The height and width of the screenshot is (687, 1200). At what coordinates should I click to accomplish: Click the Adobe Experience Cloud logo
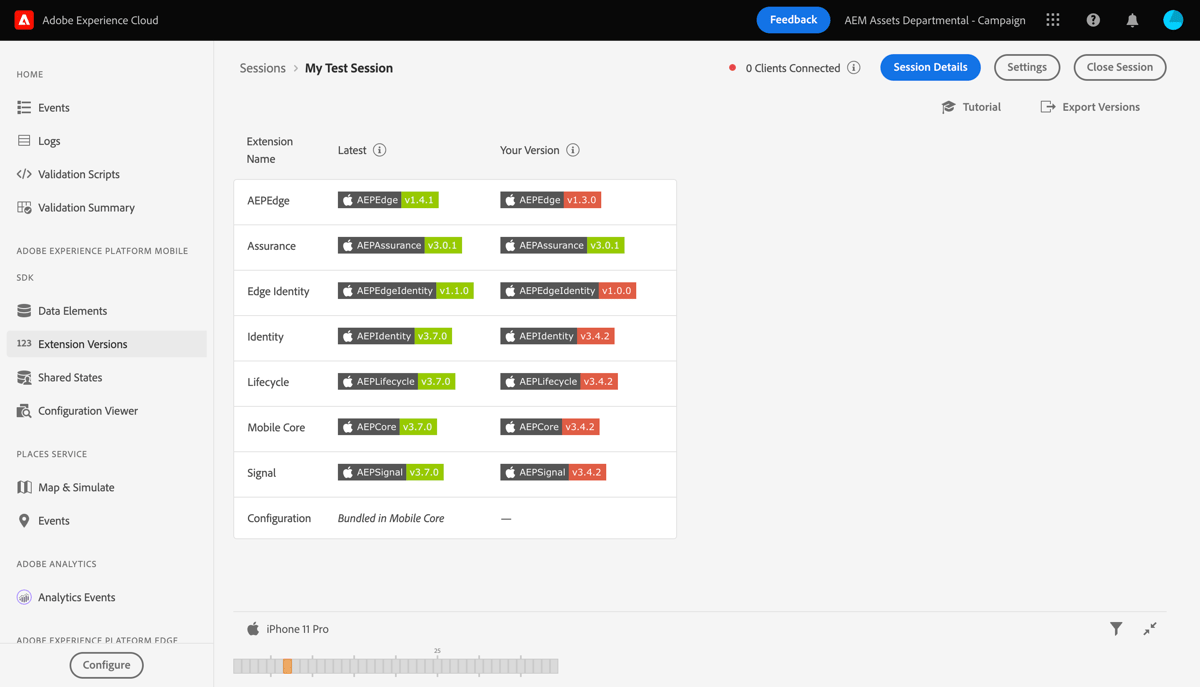pos(23,19)
